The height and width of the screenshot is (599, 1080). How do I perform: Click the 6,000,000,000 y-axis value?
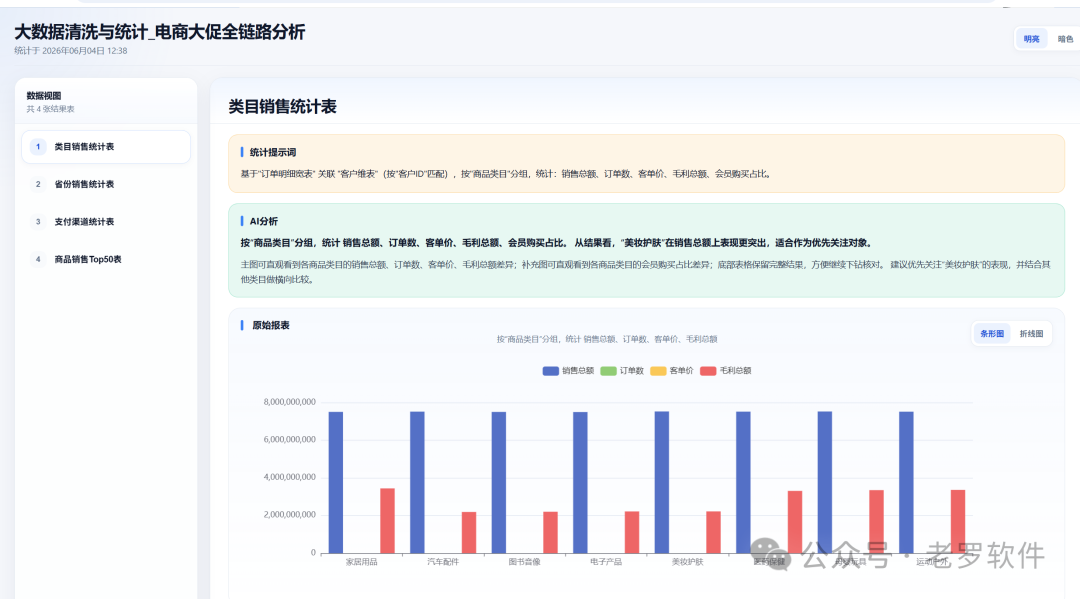(x=289, y=439)
